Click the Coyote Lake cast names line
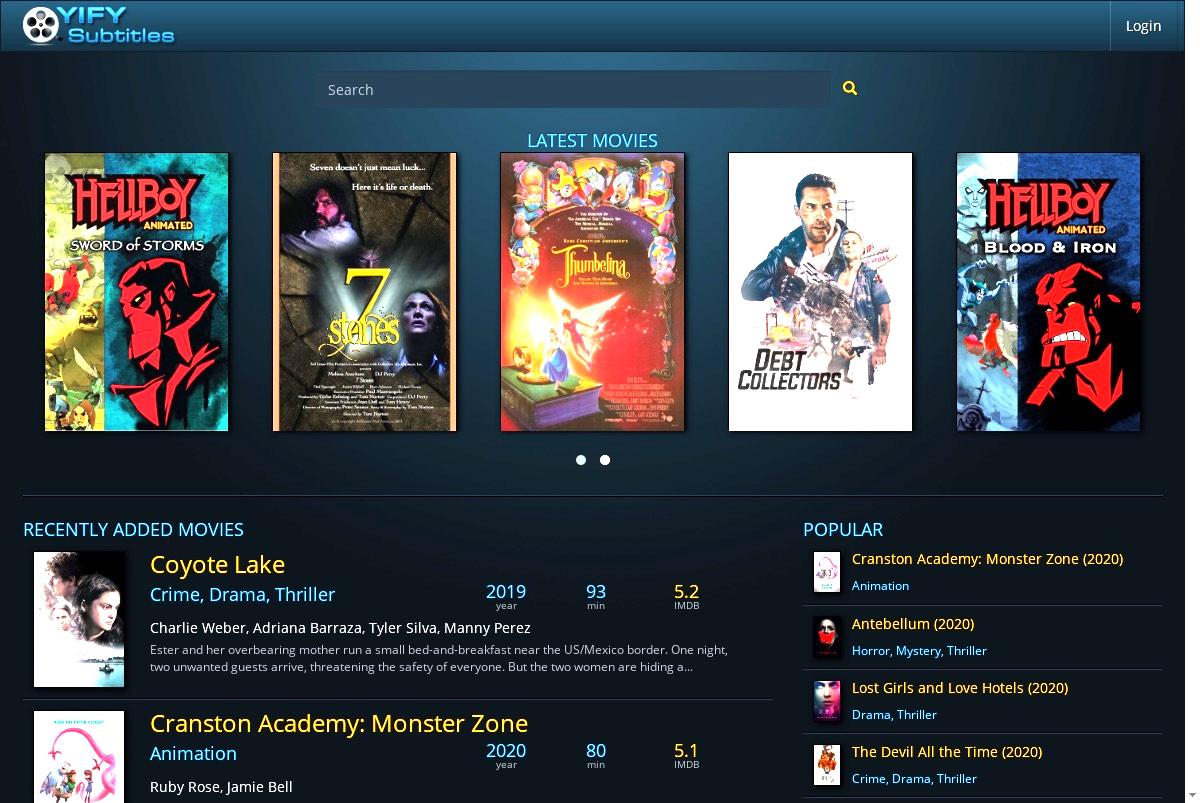Image resolution: width=1200 pixels, height=803 pixels. coord(340,628)
